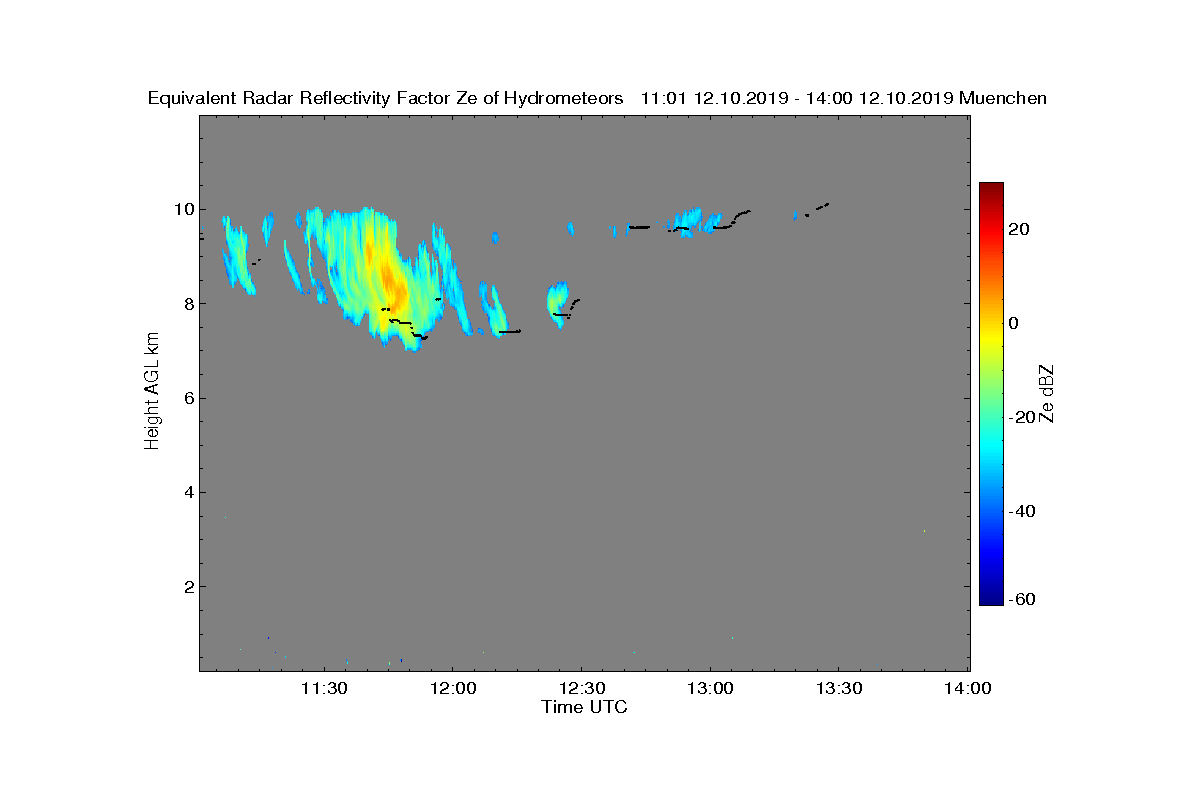The width and height of the screenshot is (1200, 800).
Task: Click the 11:30 time tick label
Action: tap(324, 688)
